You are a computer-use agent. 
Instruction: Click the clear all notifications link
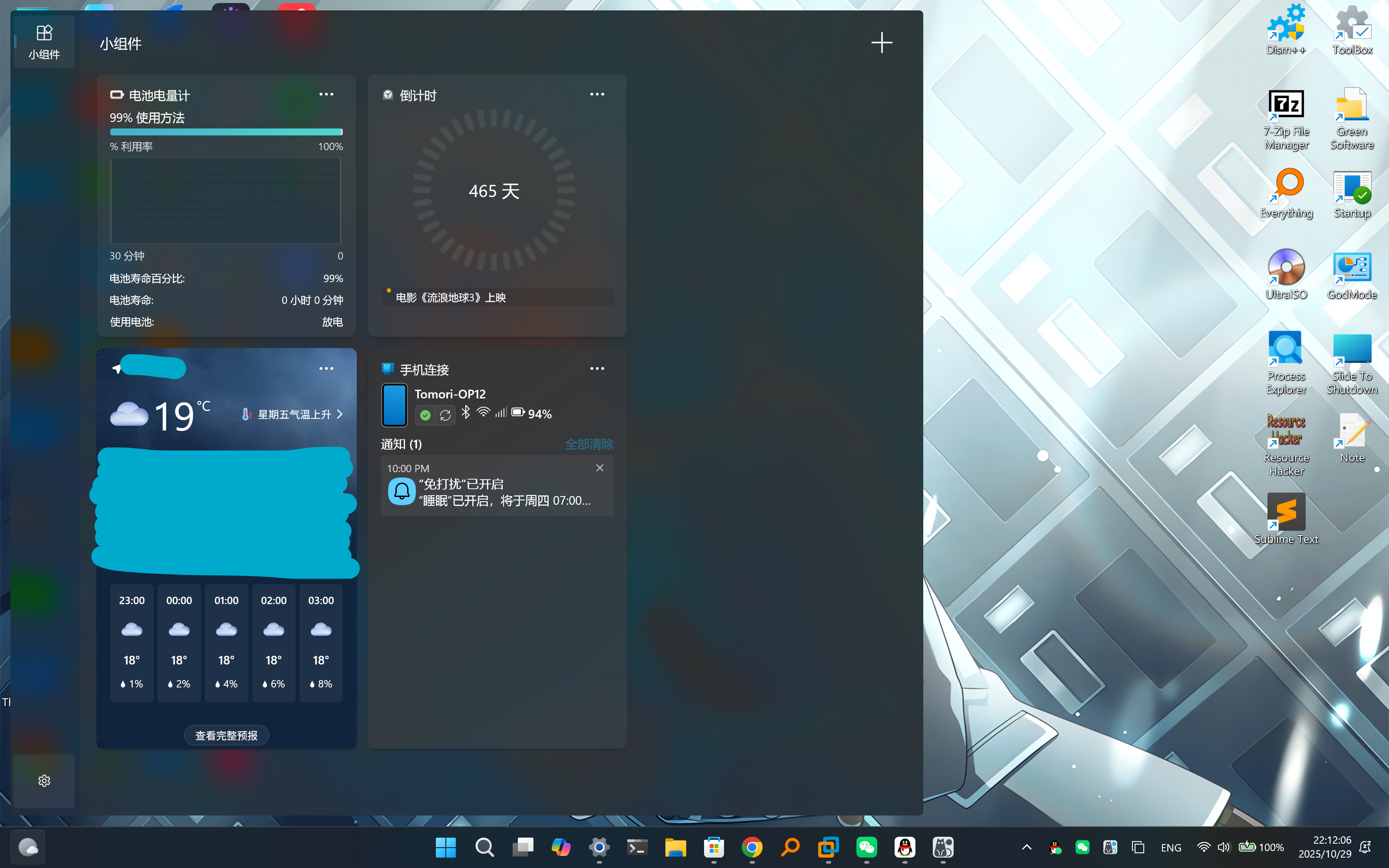(589, 444)
